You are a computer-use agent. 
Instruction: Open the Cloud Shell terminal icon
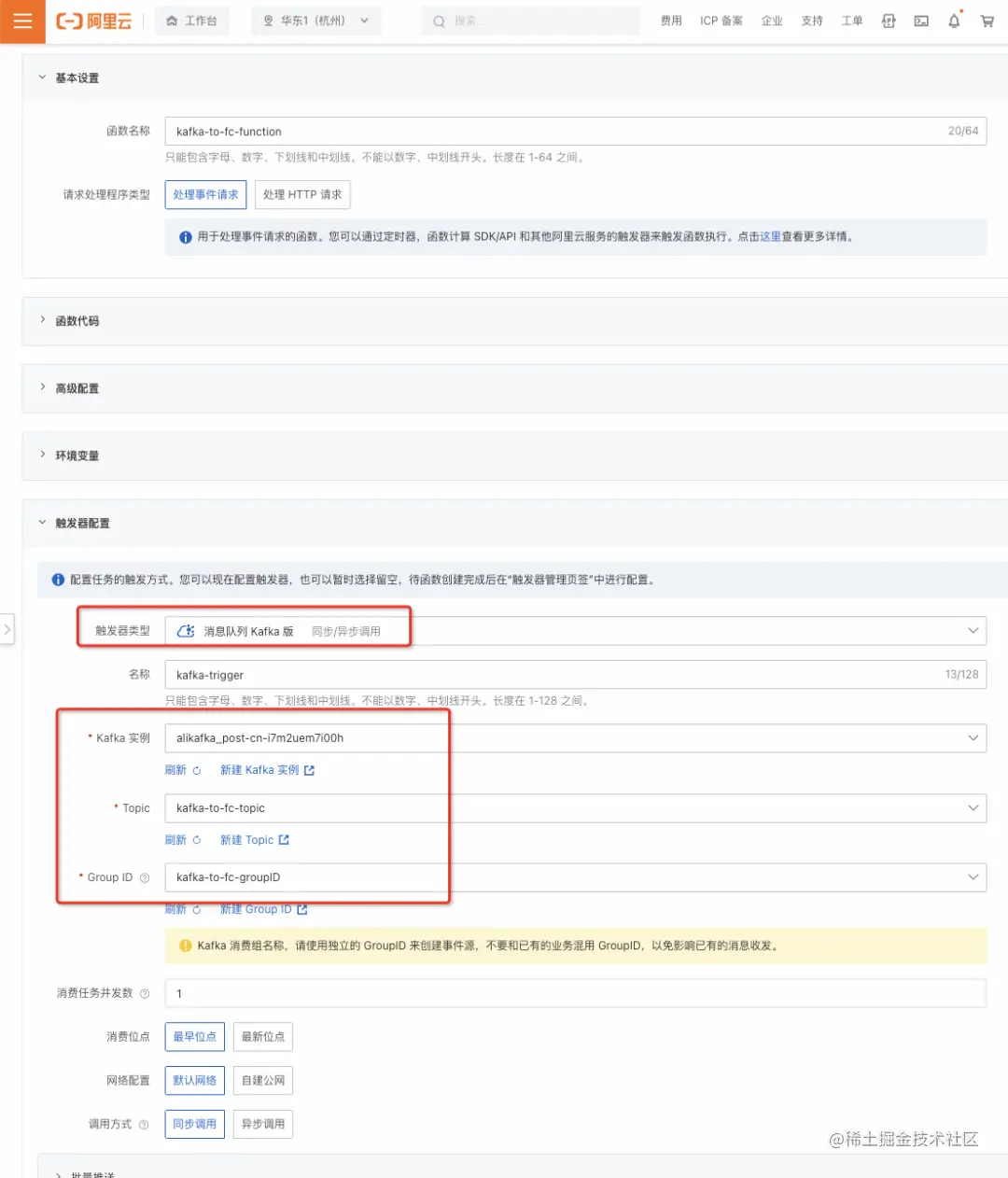921,21
